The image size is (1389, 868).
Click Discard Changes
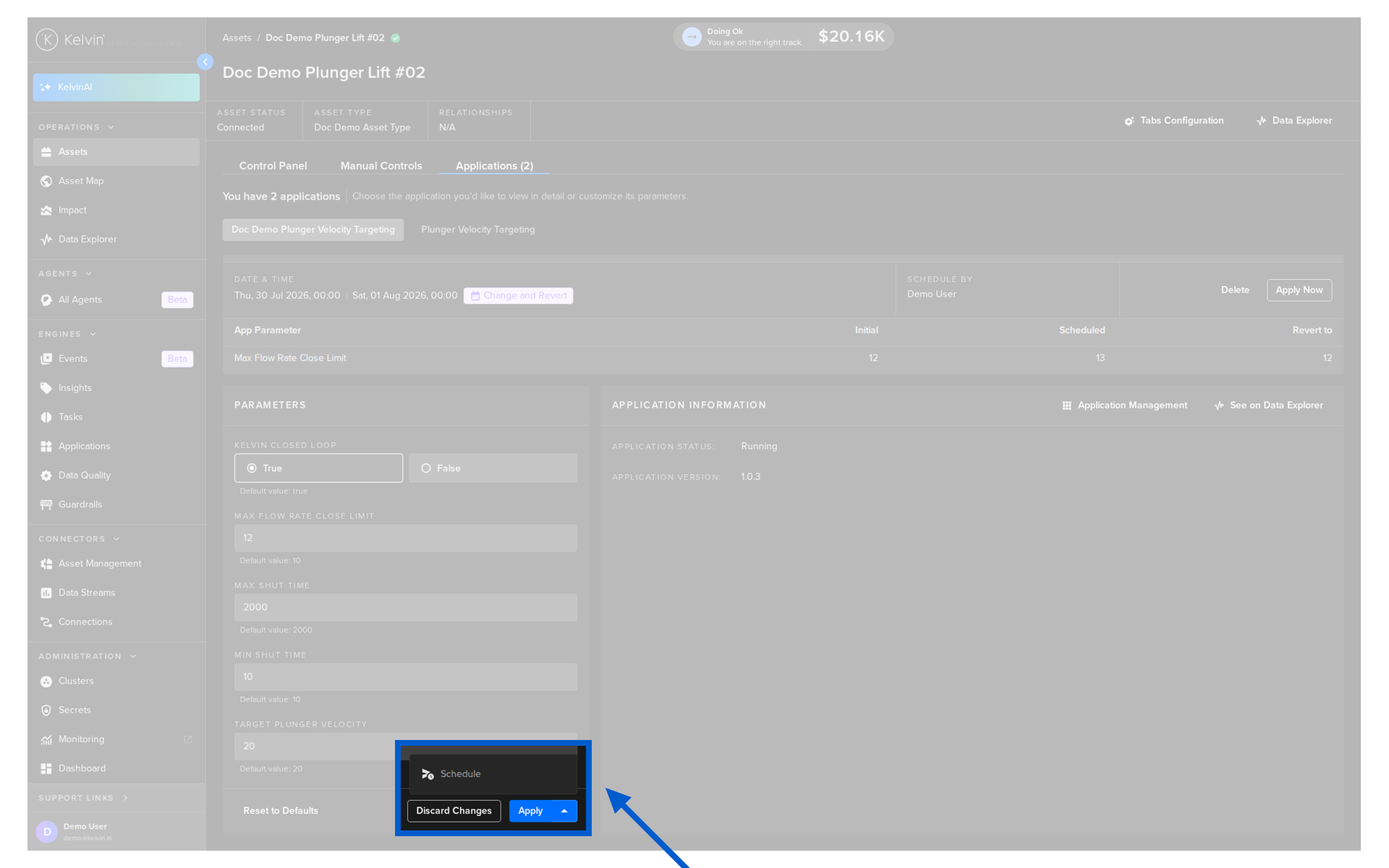(x=454, y=811)
